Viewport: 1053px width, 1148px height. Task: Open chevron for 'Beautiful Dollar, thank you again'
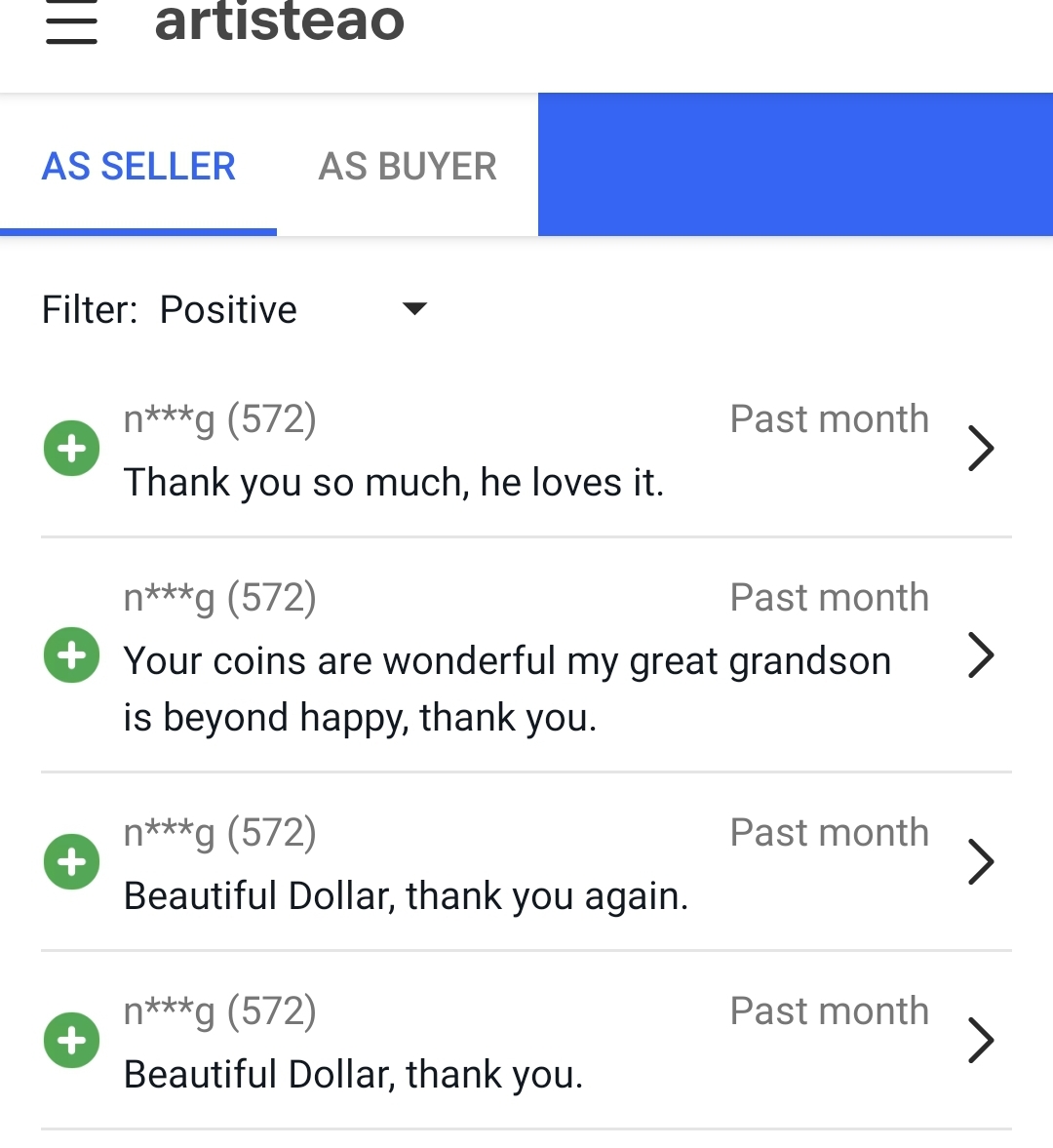click(981, 862)
